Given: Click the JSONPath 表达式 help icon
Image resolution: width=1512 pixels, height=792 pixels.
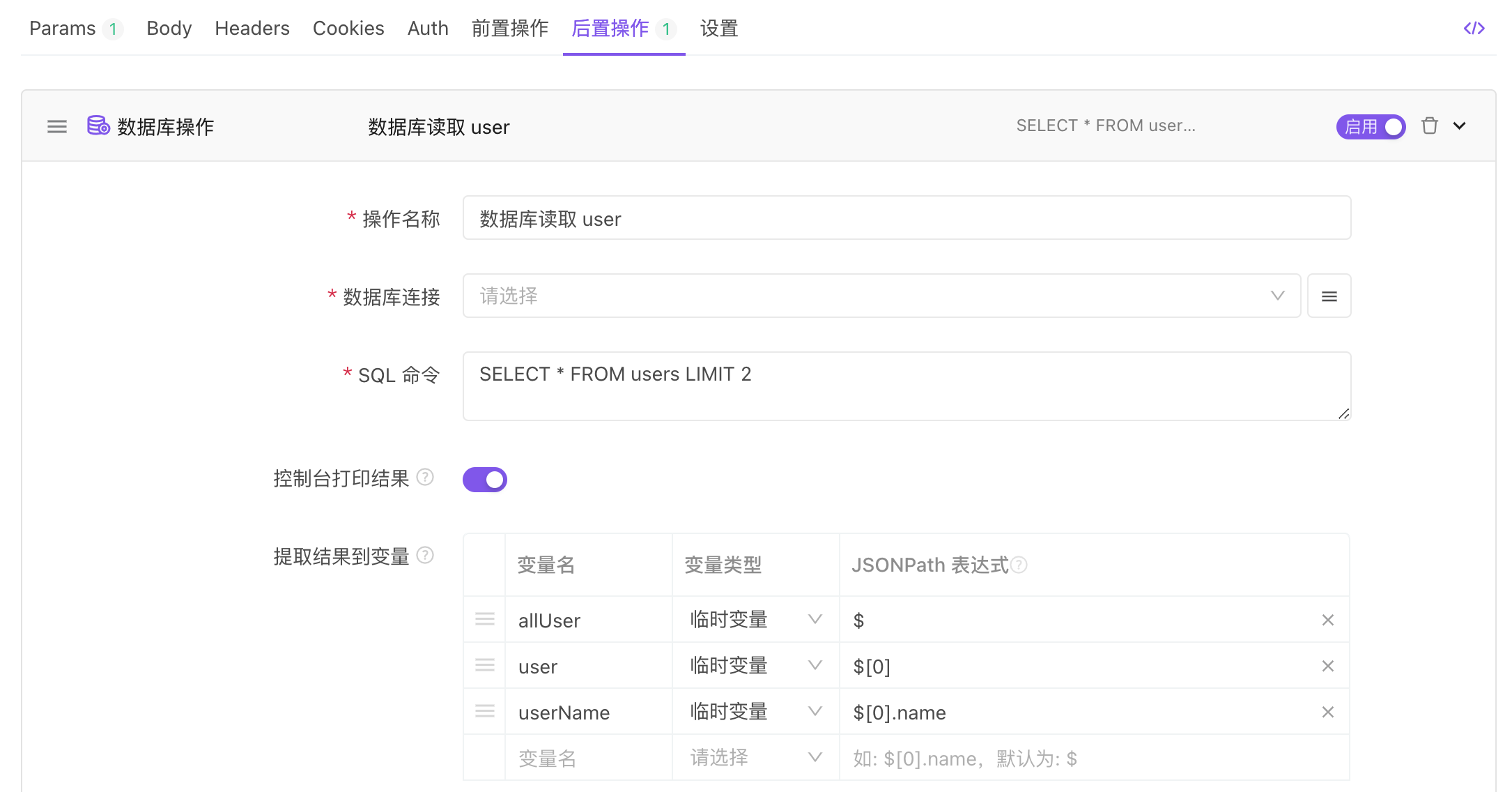Looking at the screenshot, I should click(1019, 565).
